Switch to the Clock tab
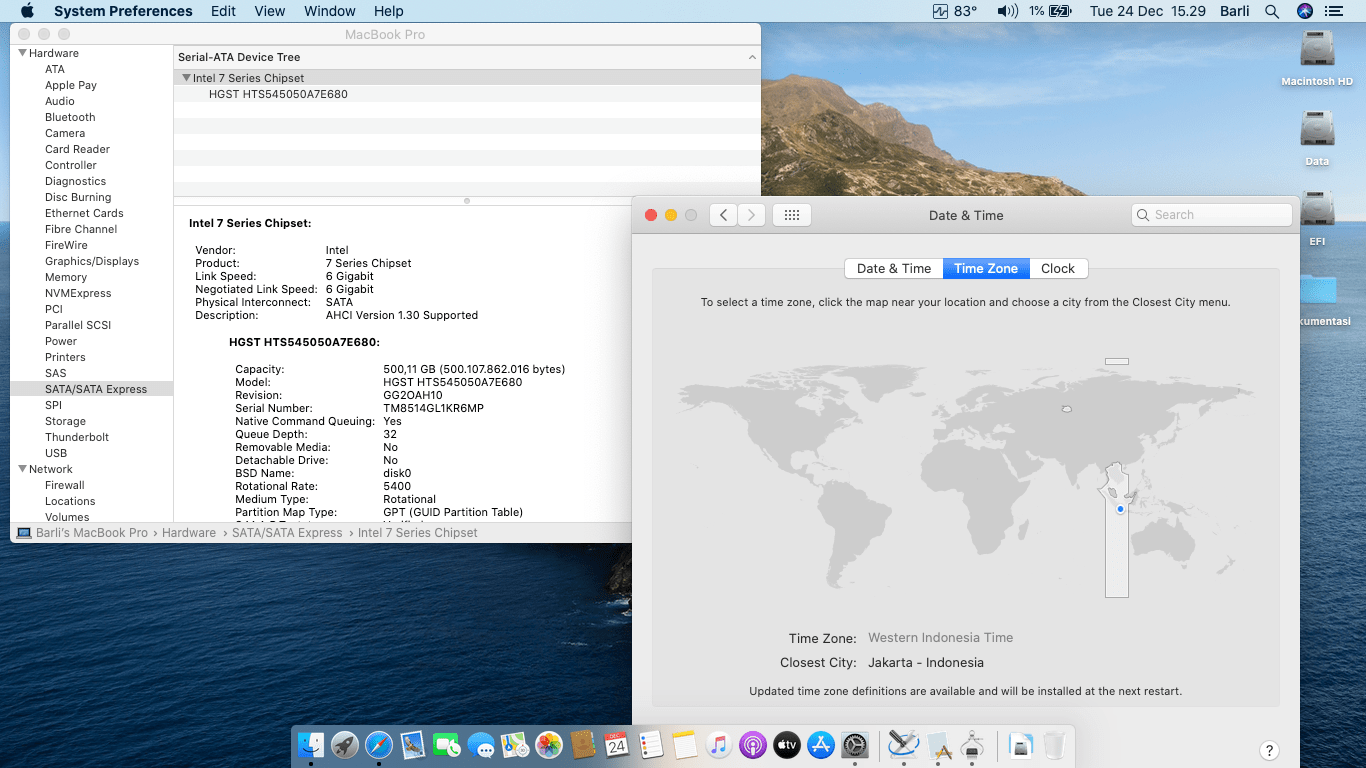1366x768 pixels. (1057, 268)
